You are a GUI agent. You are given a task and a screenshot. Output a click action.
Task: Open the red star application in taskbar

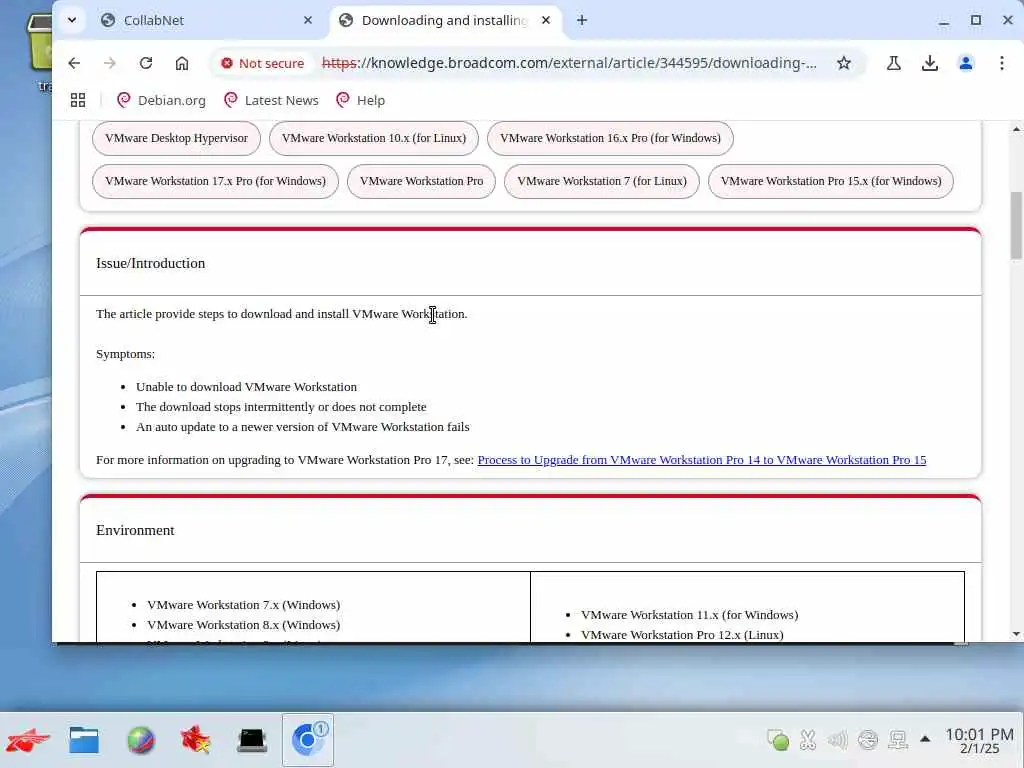point(196,740)
